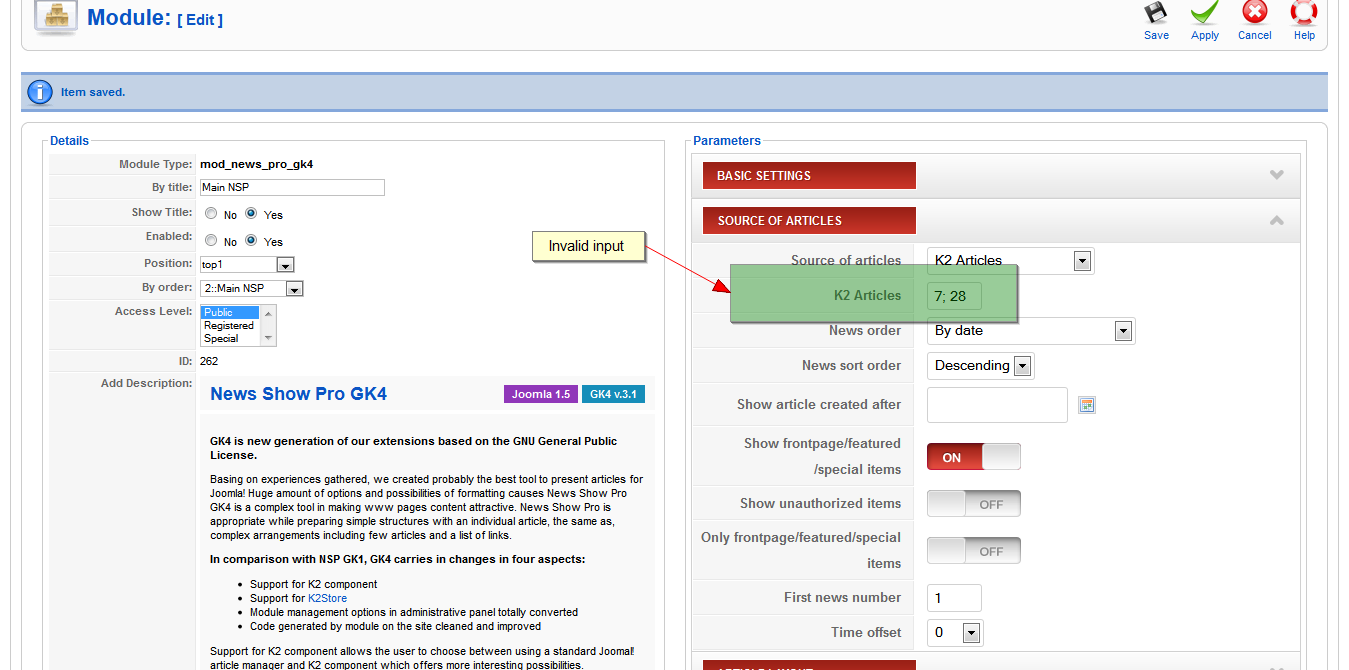Open the Time offset dropdown

coord(955,633)
